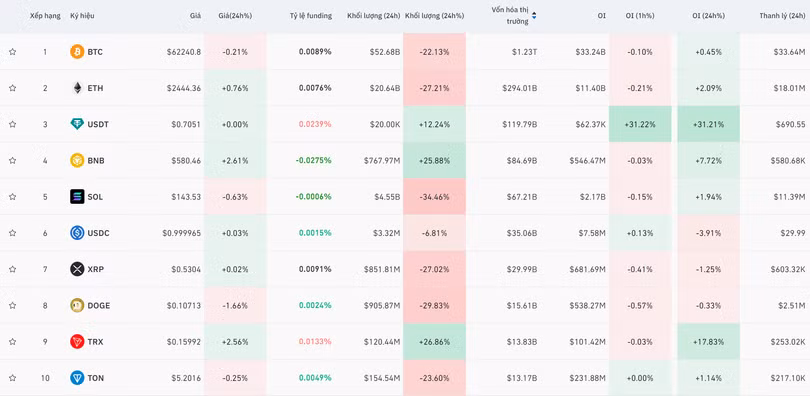Sort by OI (24h%) header
810x396 pixels.
tap(707, 16)
